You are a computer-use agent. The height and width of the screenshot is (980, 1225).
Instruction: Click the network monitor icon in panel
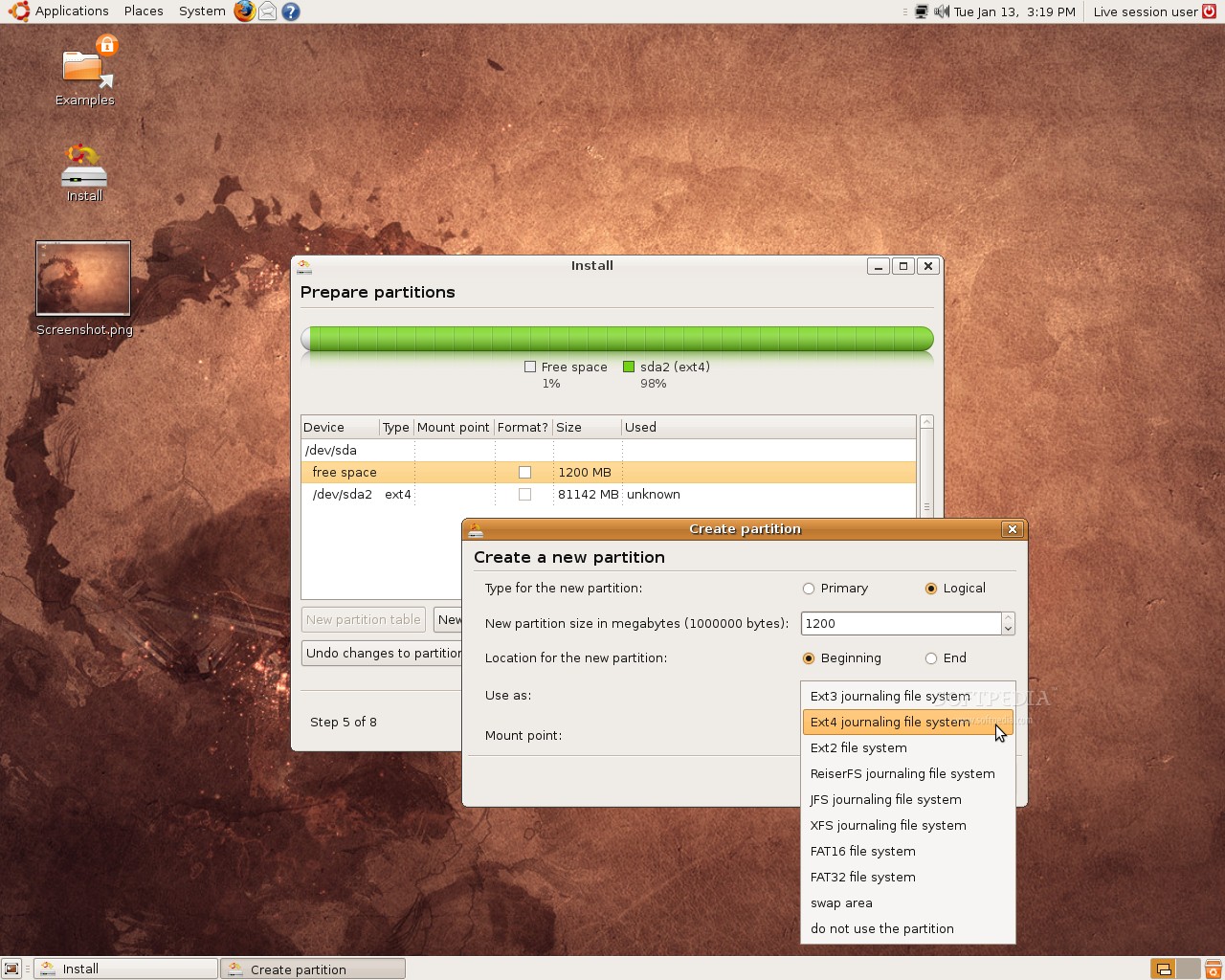tap(921, 11)
